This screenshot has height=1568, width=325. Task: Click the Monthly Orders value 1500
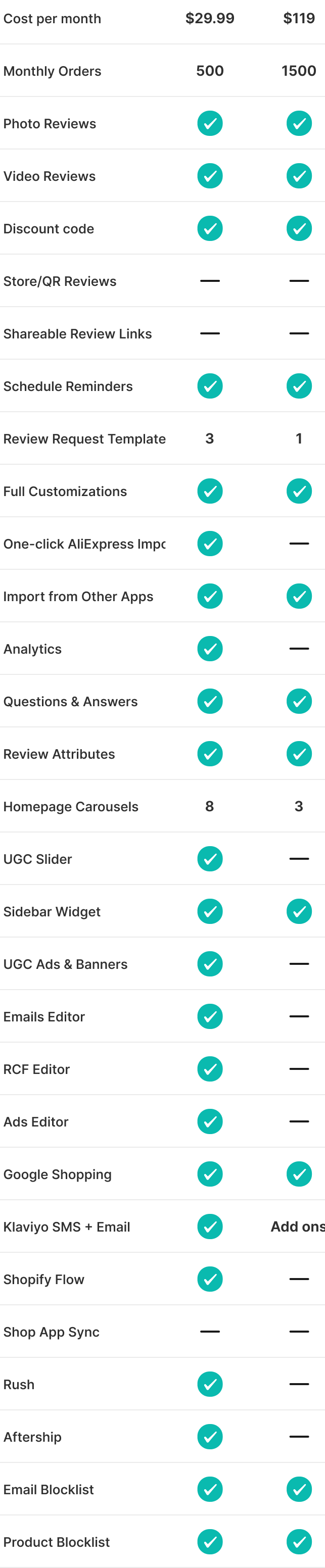coord(298,71)
